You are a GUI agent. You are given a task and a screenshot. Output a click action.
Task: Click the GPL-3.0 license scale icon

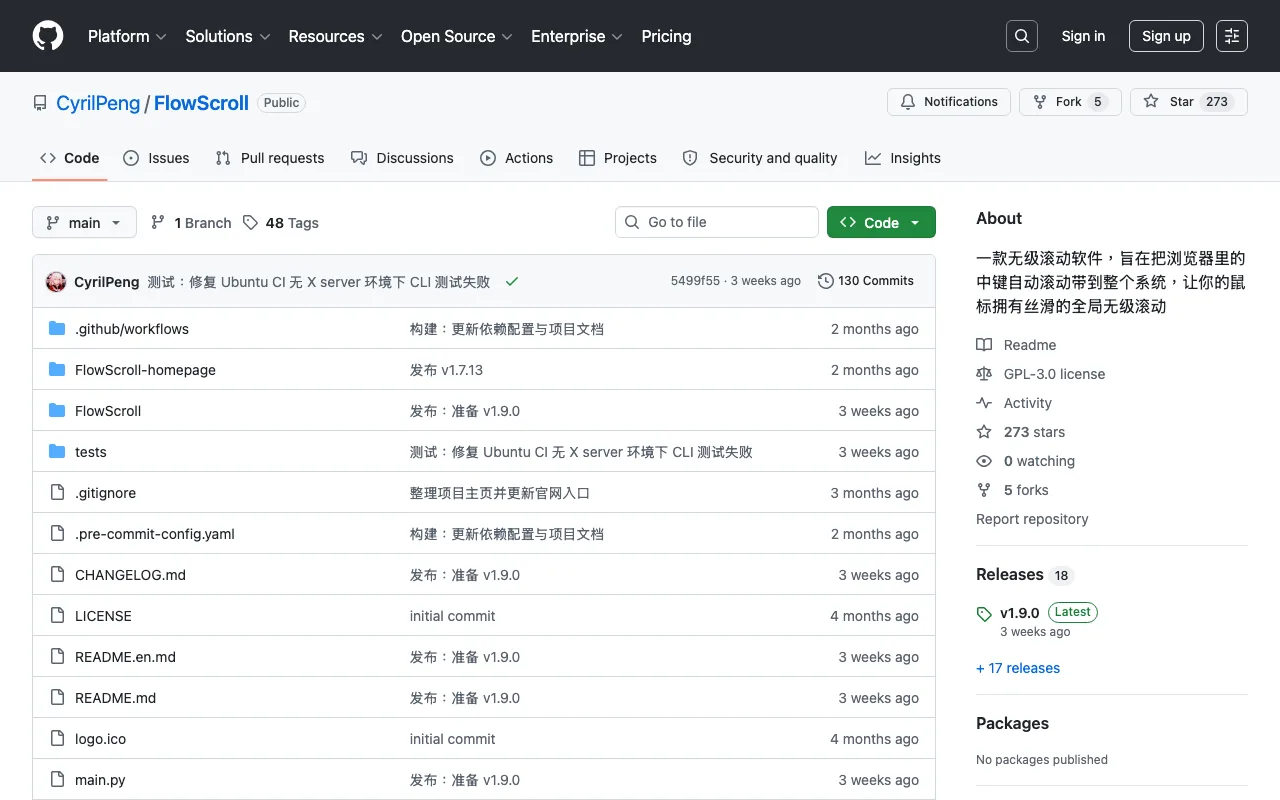coord(984,374)
